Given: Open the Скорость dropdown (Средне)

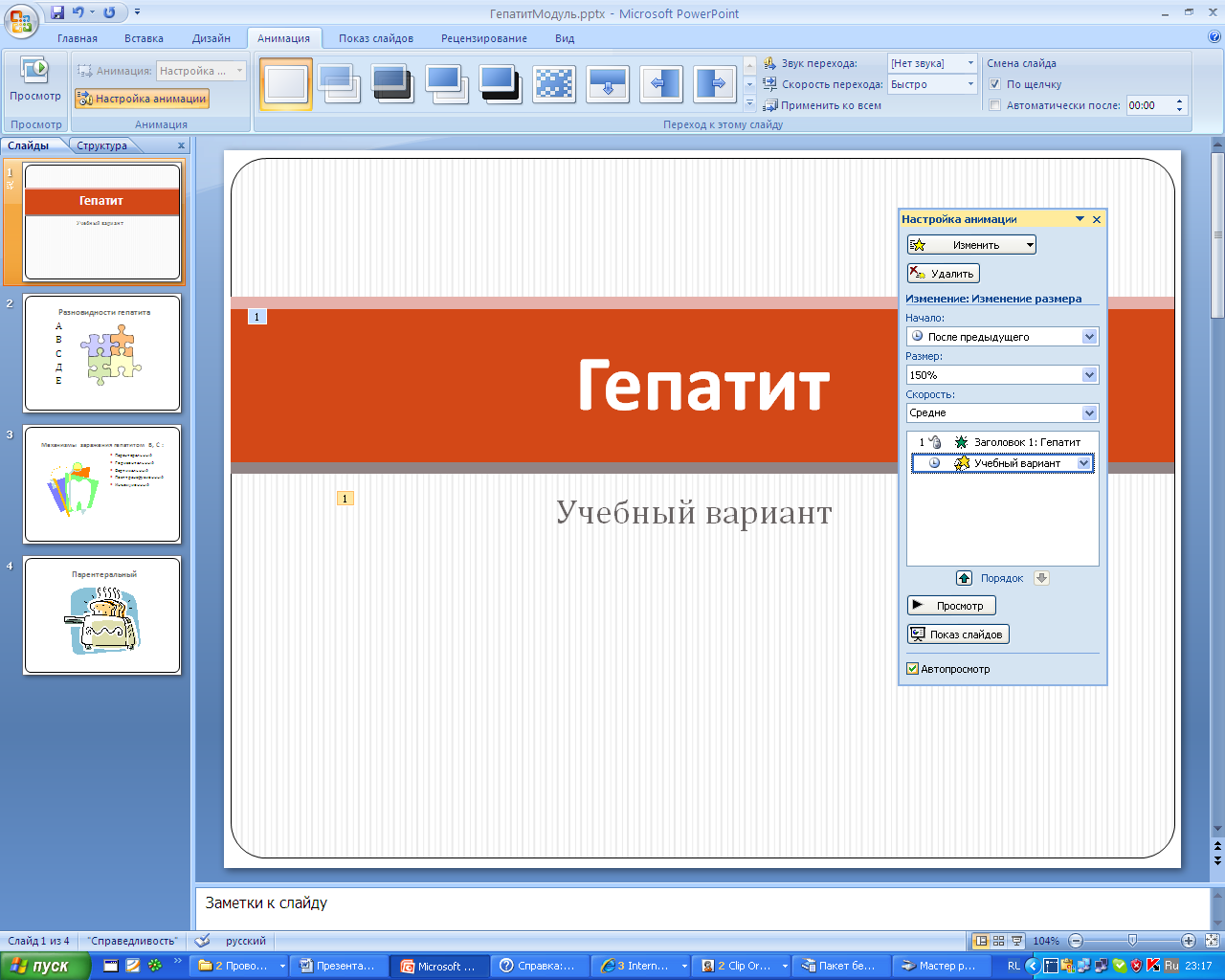Looking at the screenshot, I should (x=1089, y=412).
